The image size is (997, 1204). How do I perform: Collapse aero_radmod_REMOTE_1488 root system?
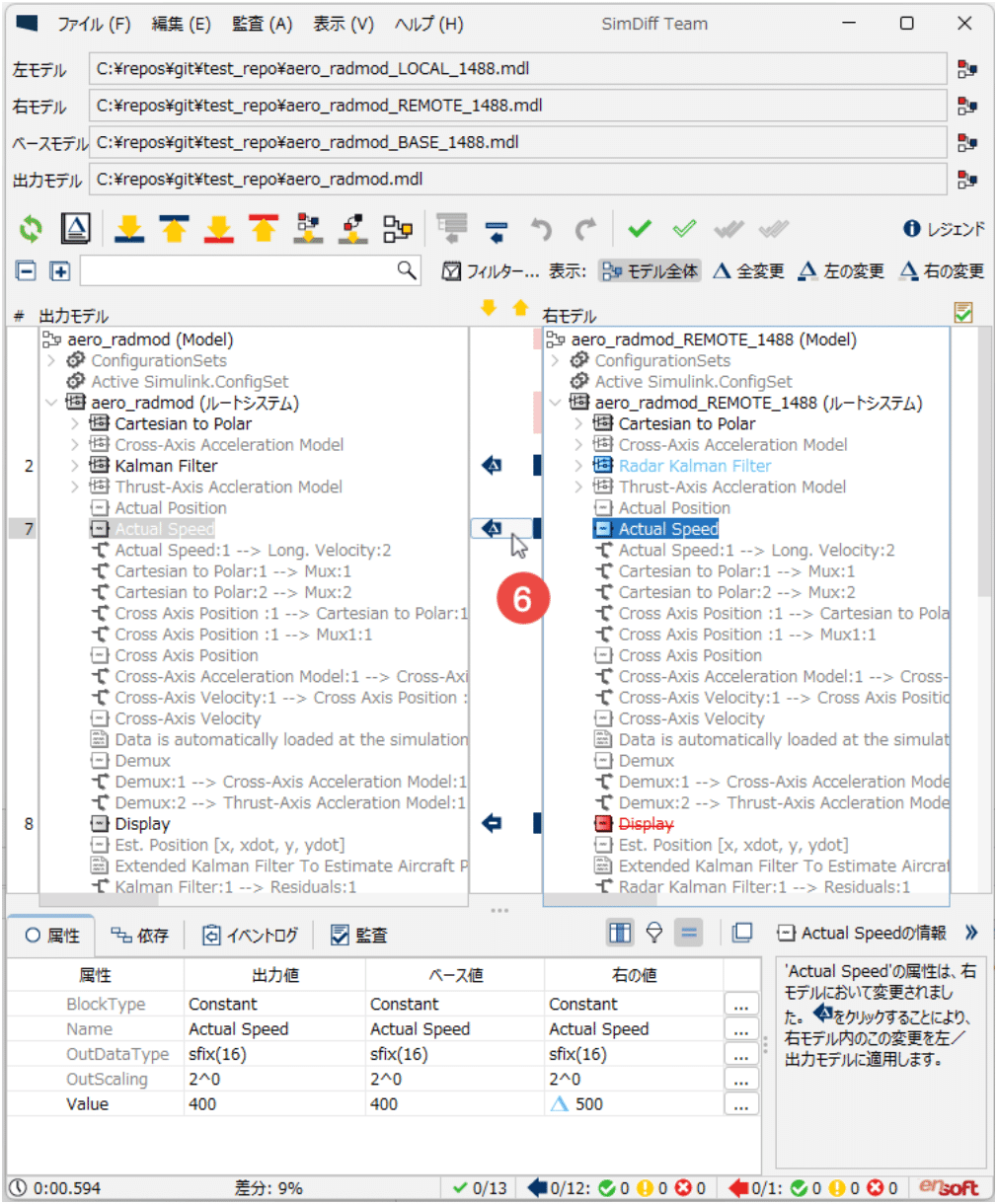pos(555,403)
